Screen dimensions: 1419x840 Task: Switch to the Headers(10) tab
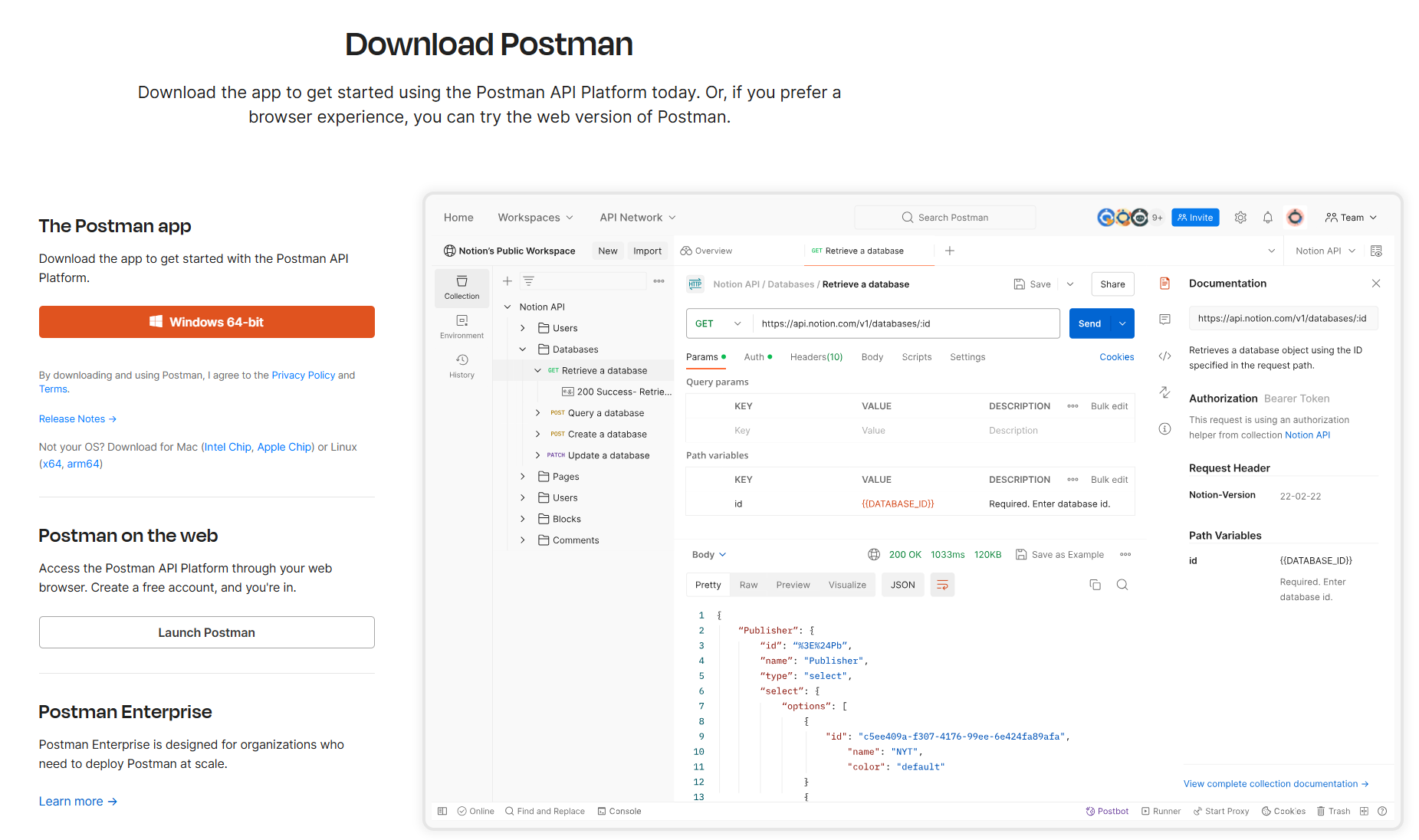[x=816, y=357]
